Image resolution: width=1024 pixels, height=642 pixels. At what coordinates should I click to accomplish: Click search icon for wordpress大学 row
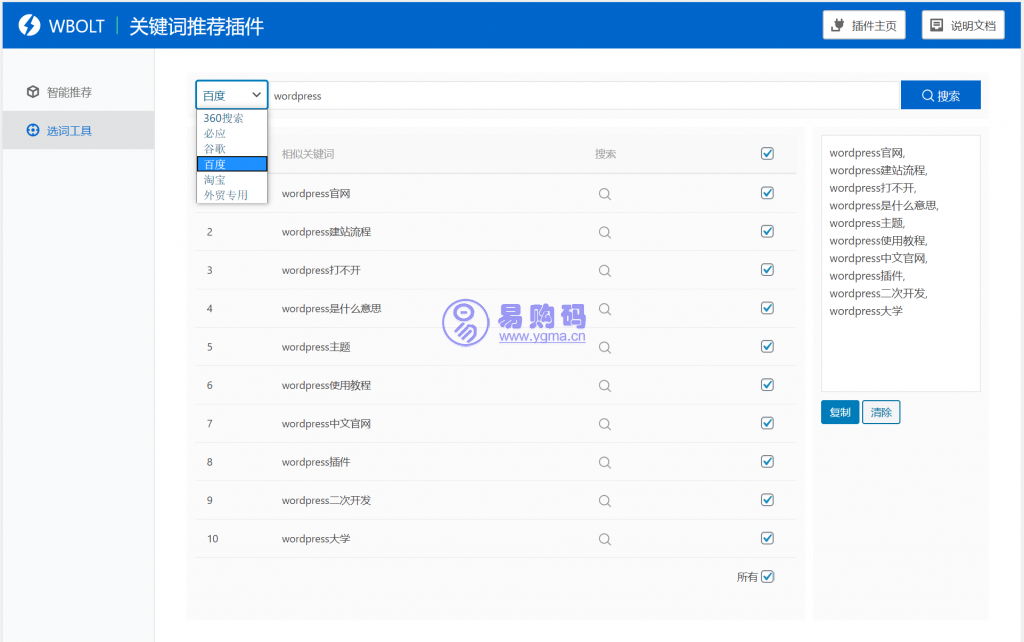point(604,539)
